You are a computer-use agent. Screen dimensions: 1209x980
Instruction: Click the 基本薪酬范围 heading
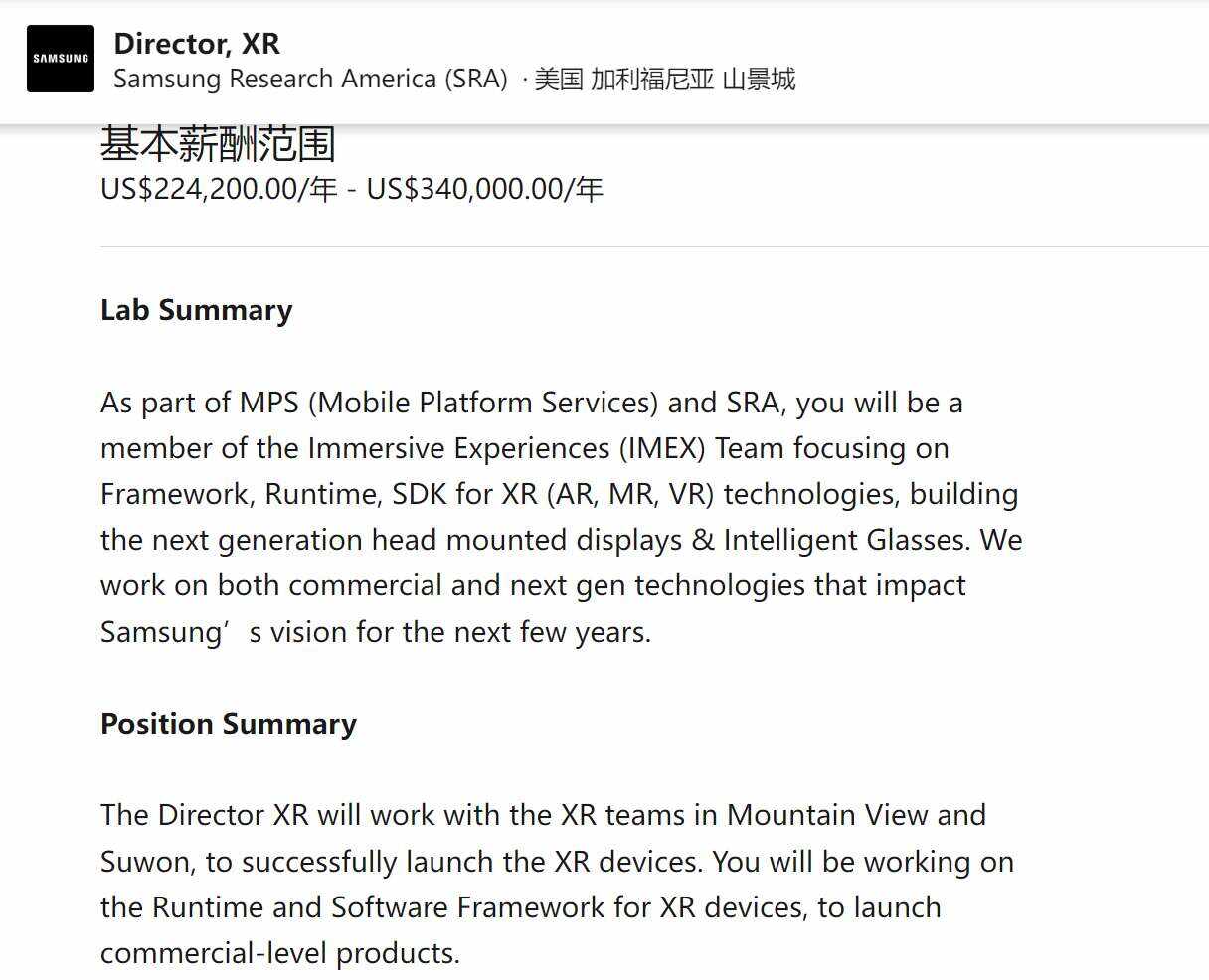tap(218, 145)
